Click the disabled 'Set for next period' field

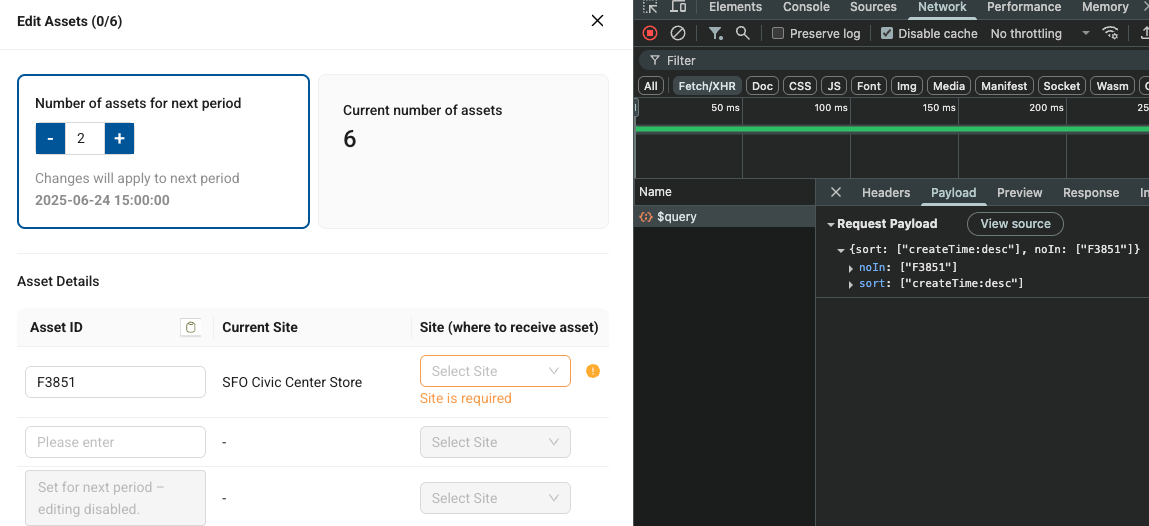tap(116, 498)
